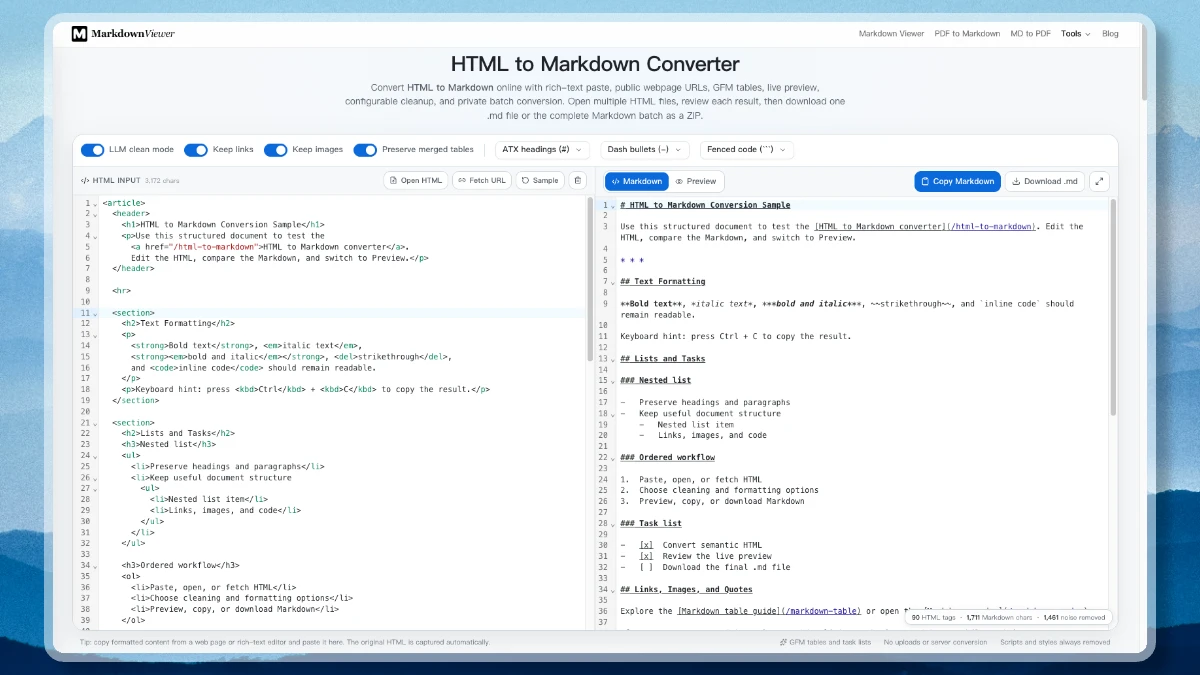Toggle LLM clean mode switch
This screenshot has width=1200, height=675.
coord(93,150)
